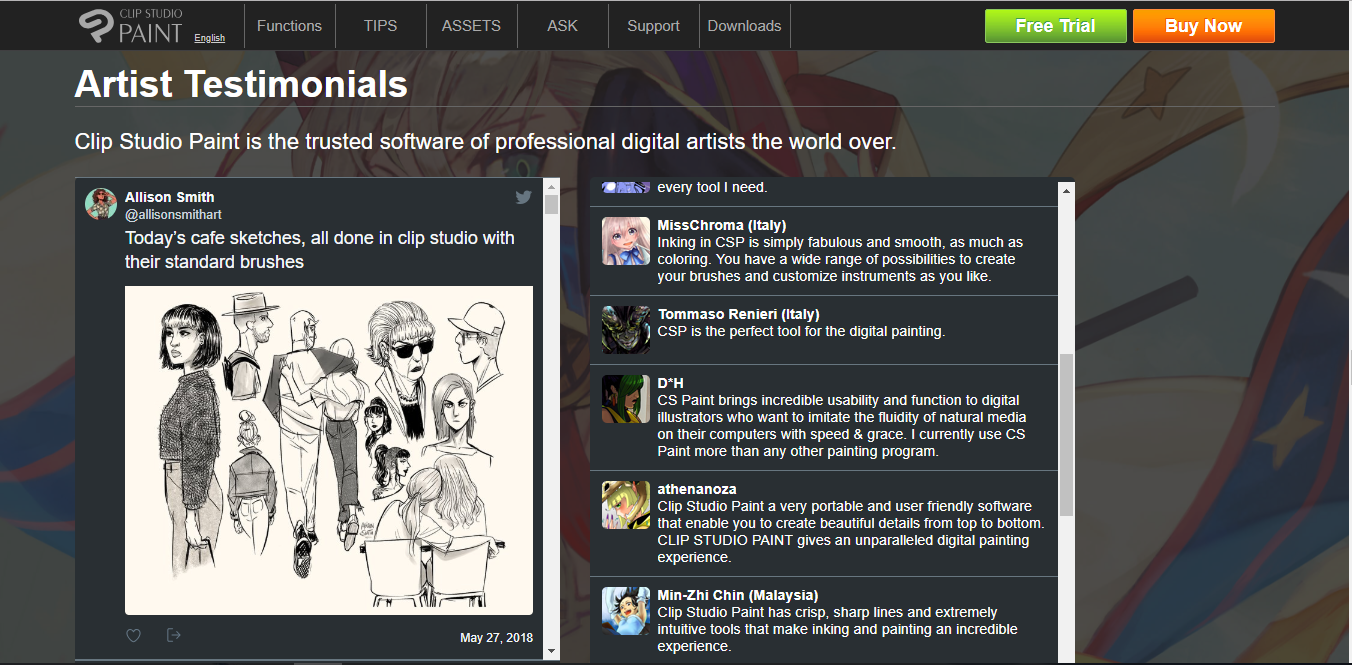Open Allison Smith's profile avatar
Image resolution: width=1352 pixels, height=665 pixels.
click(x=101, y=204)
